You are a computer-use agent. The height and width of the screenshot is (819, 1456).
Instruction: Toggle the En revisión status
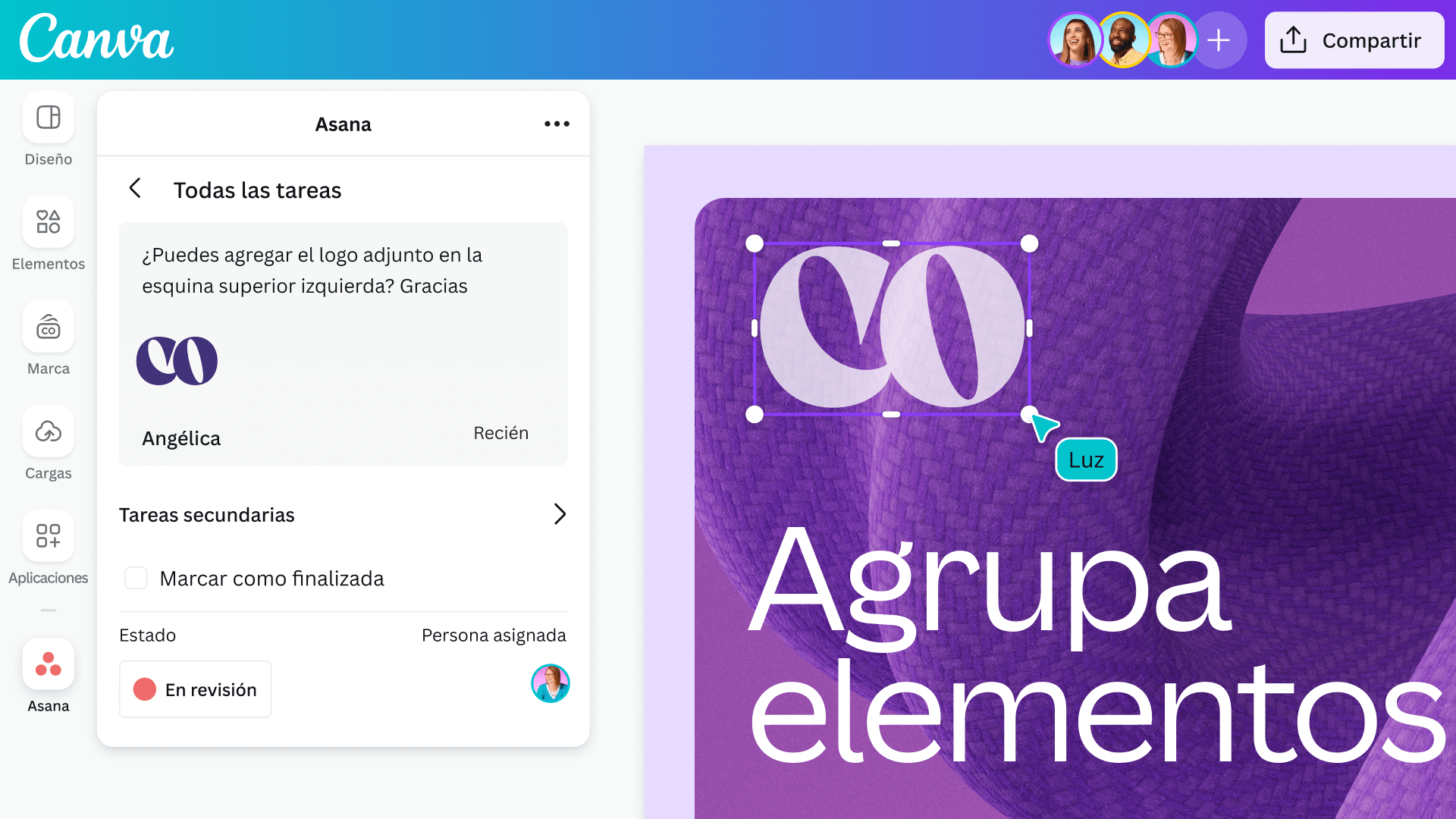coord(195,689)
